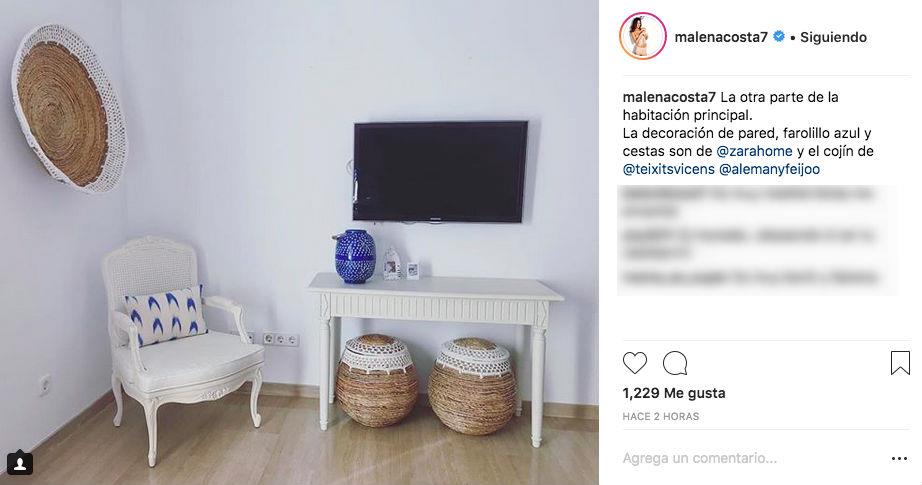This screenshot has width=922, height=485.
Task: Open comments via speech bubble icon
Action: click(675, 363)
